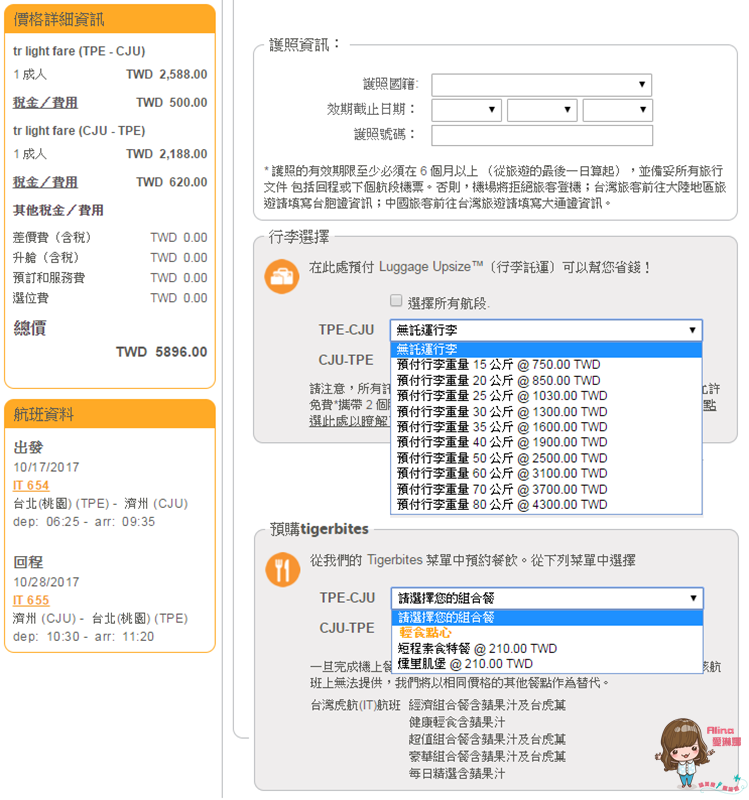Image resolution: width=749 pixels, height=800 pixels.
Task: Select 35 公斤 @ 1600.00 TWD luggage option
Action: [x=546, y=427]
